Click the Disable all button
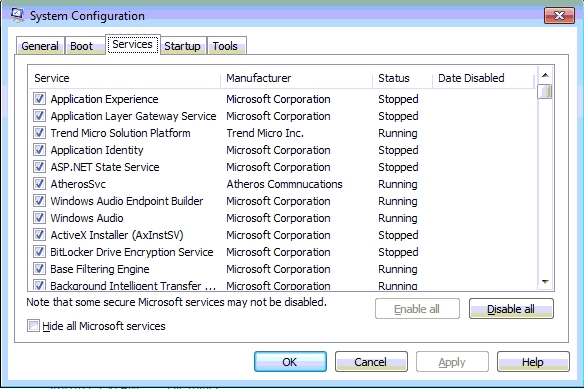 511,309
